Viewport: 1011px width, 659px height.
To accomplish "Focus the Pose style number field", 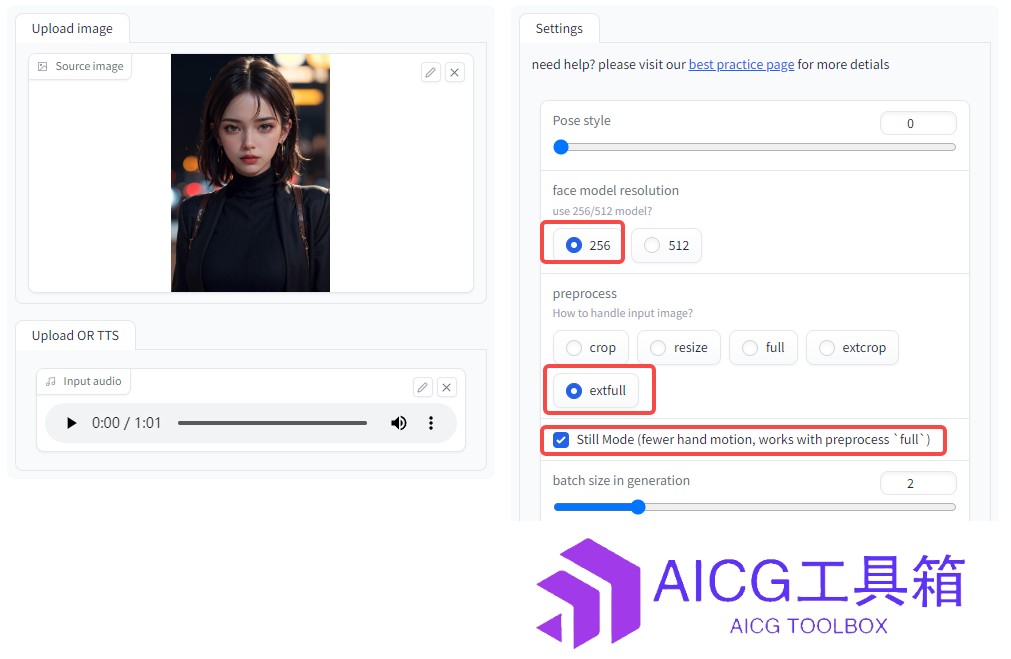I will tap(918, 123).
